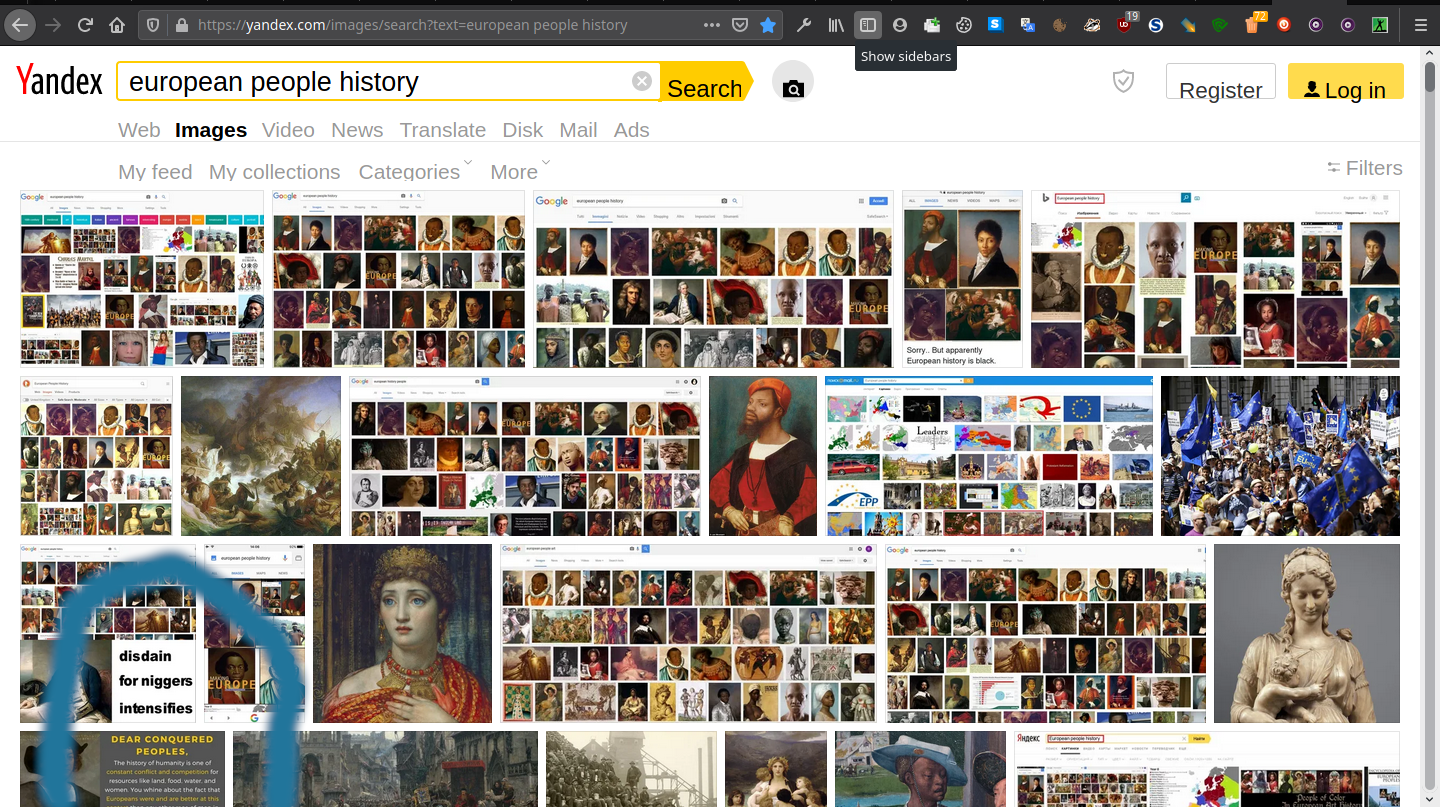
Task: Click the round blue S extension icon
Action: (1156, 25)
